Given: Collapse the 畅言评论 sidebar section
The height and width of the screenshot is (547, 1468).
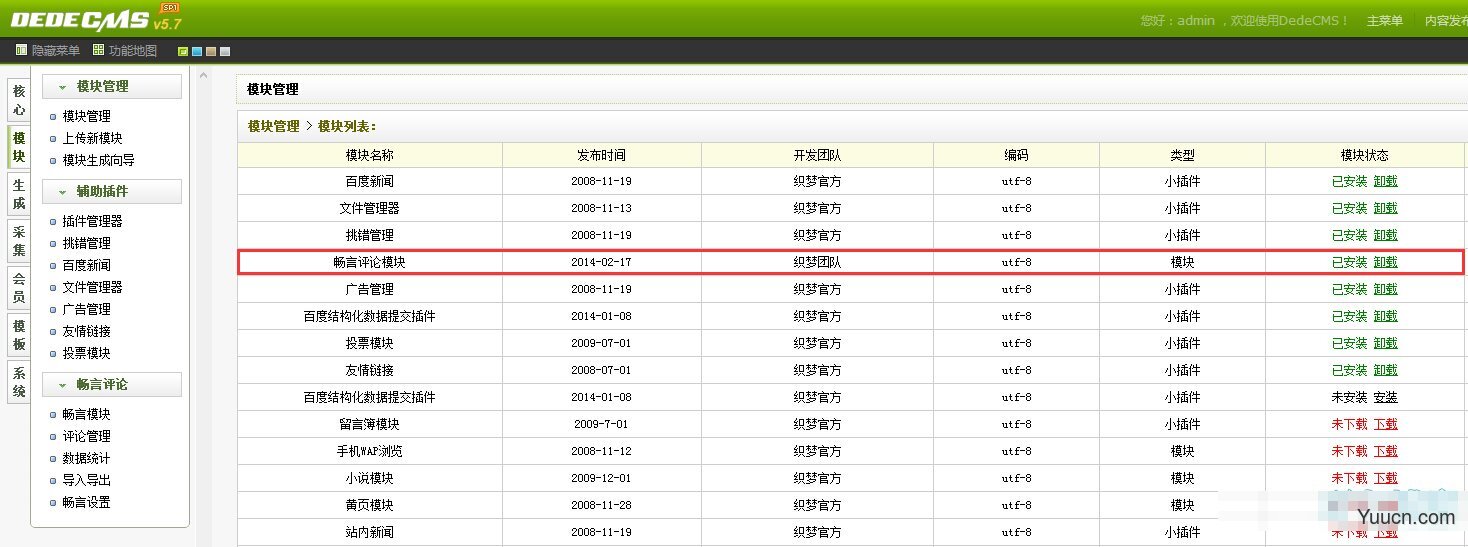Looking at the screenshot, I should pyautogui.click(x=62, y=385).
